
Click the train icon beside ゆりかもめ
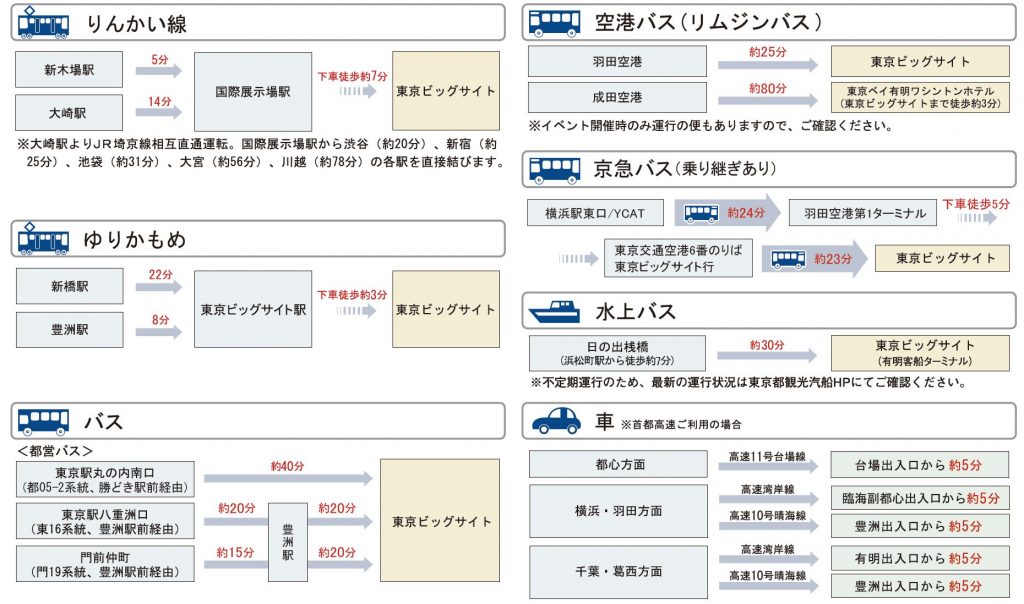click(x=44, y=240)
